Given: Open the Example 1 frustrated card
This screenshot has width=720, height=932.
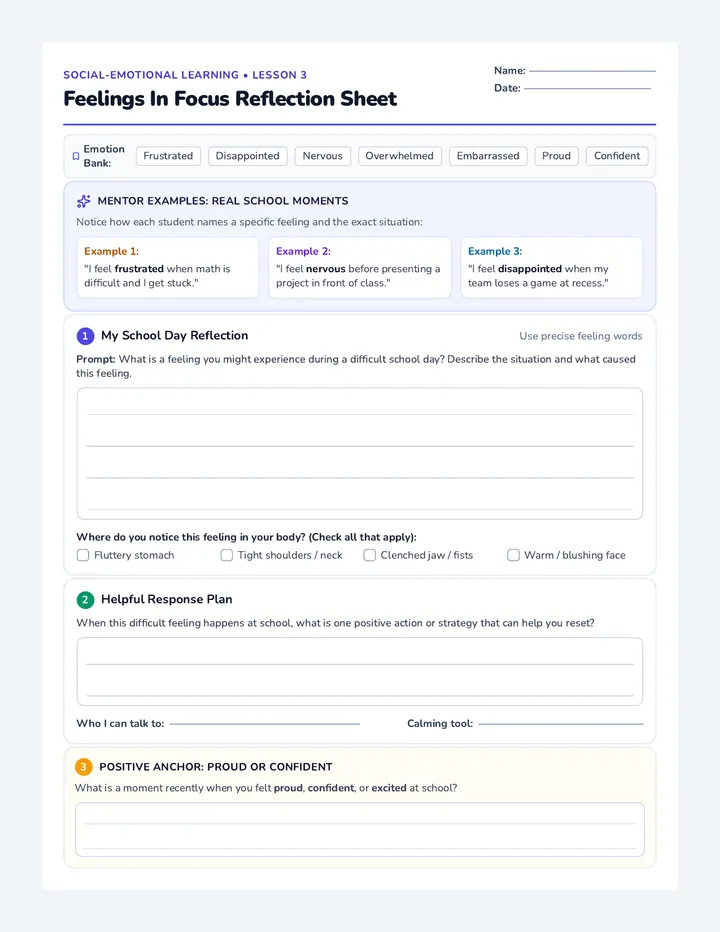Looking at the screenshot, I should [168, 267].
